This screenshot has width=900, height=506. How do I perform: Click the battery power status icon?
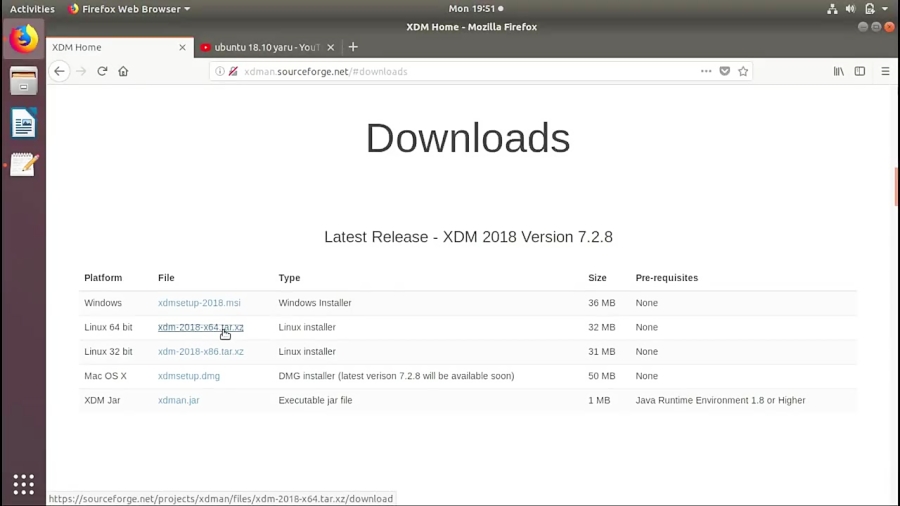(870, 9)
